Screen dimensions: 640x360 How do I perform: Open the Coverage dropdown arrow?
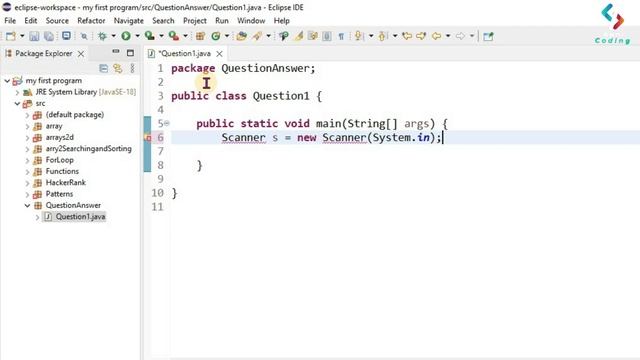161,36
